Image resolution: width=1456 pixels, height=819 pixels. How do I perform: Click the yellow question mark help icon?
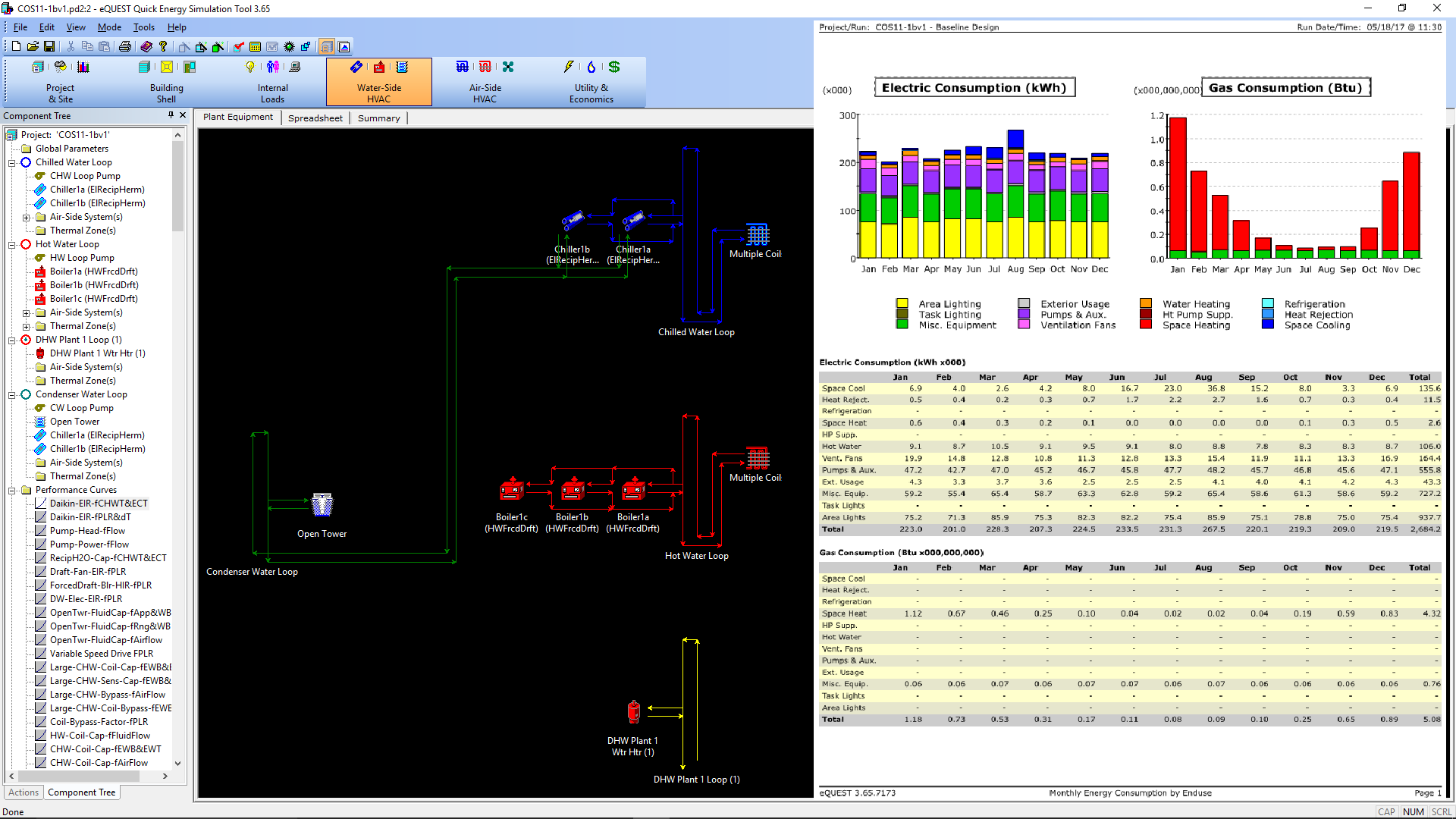point(163,46)
